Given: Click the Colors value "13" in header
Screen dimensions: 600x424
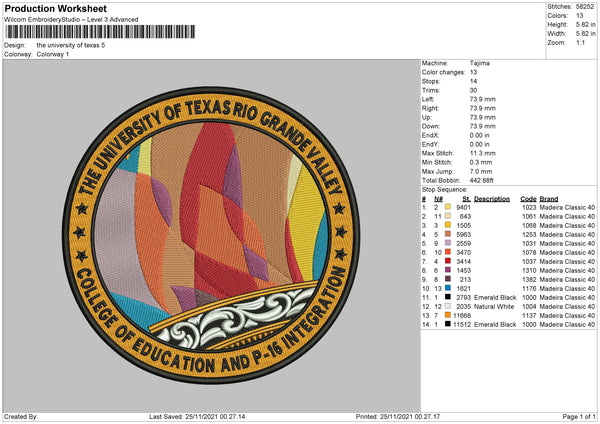Looking at the screenshot, I should pyautogui.click(x=579, y=16).
